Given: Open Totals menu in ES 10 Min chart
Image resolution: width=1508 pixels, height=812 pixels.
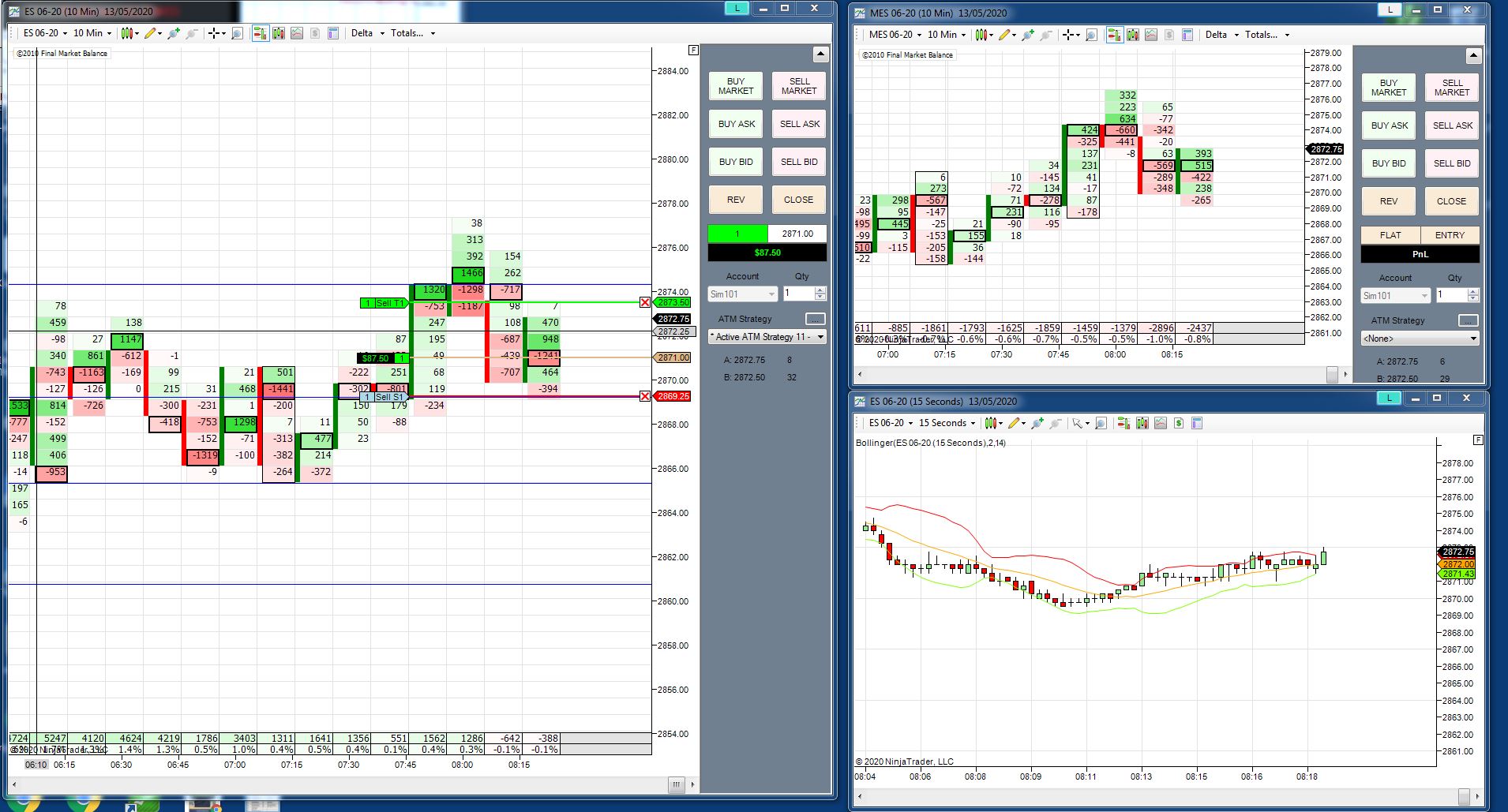Looking at the screenshot, I should pyautogui.click(x=413, y=33).
